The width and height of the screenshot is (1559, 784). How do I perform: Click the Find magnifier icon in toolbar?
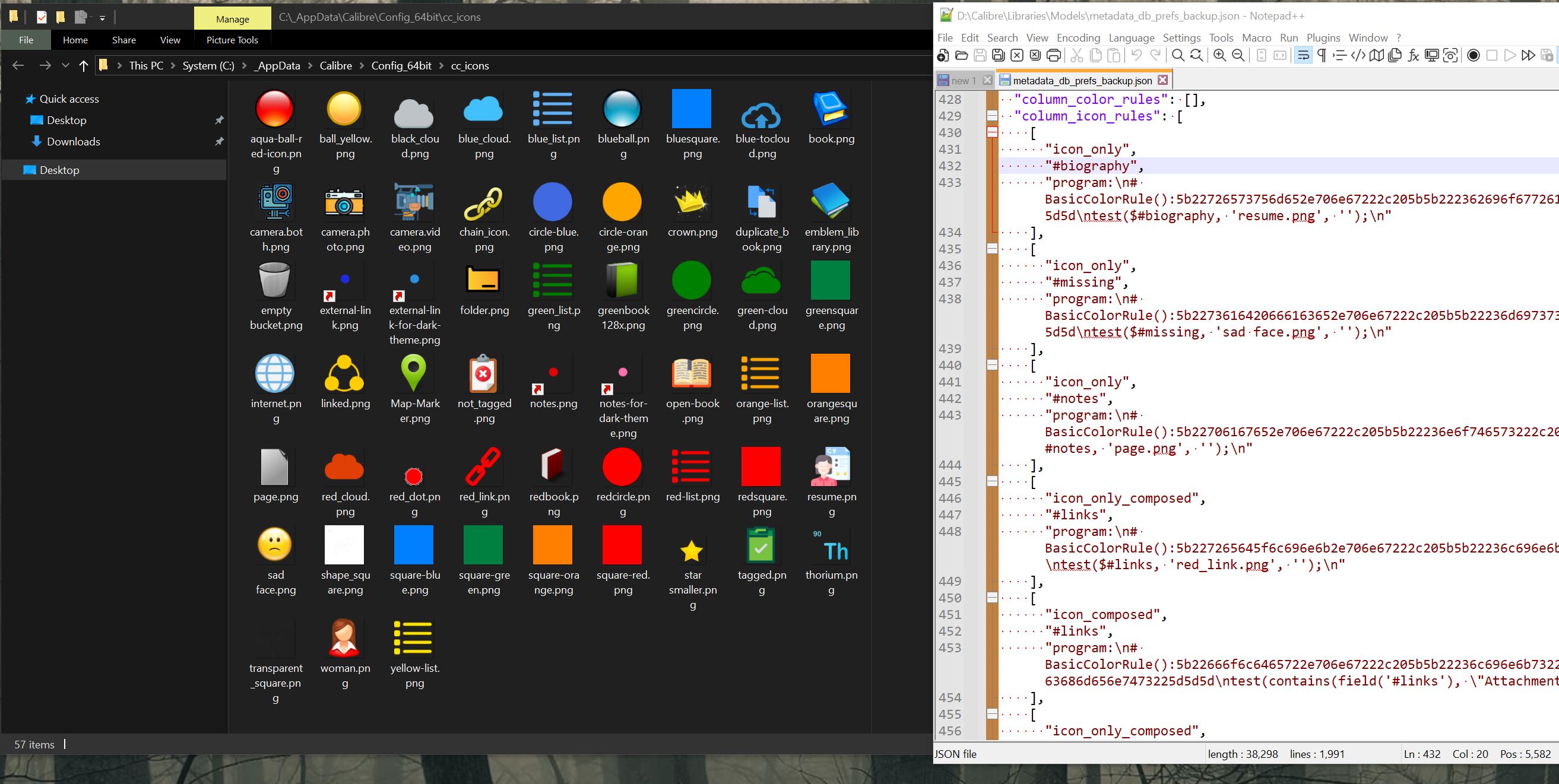1178,56
